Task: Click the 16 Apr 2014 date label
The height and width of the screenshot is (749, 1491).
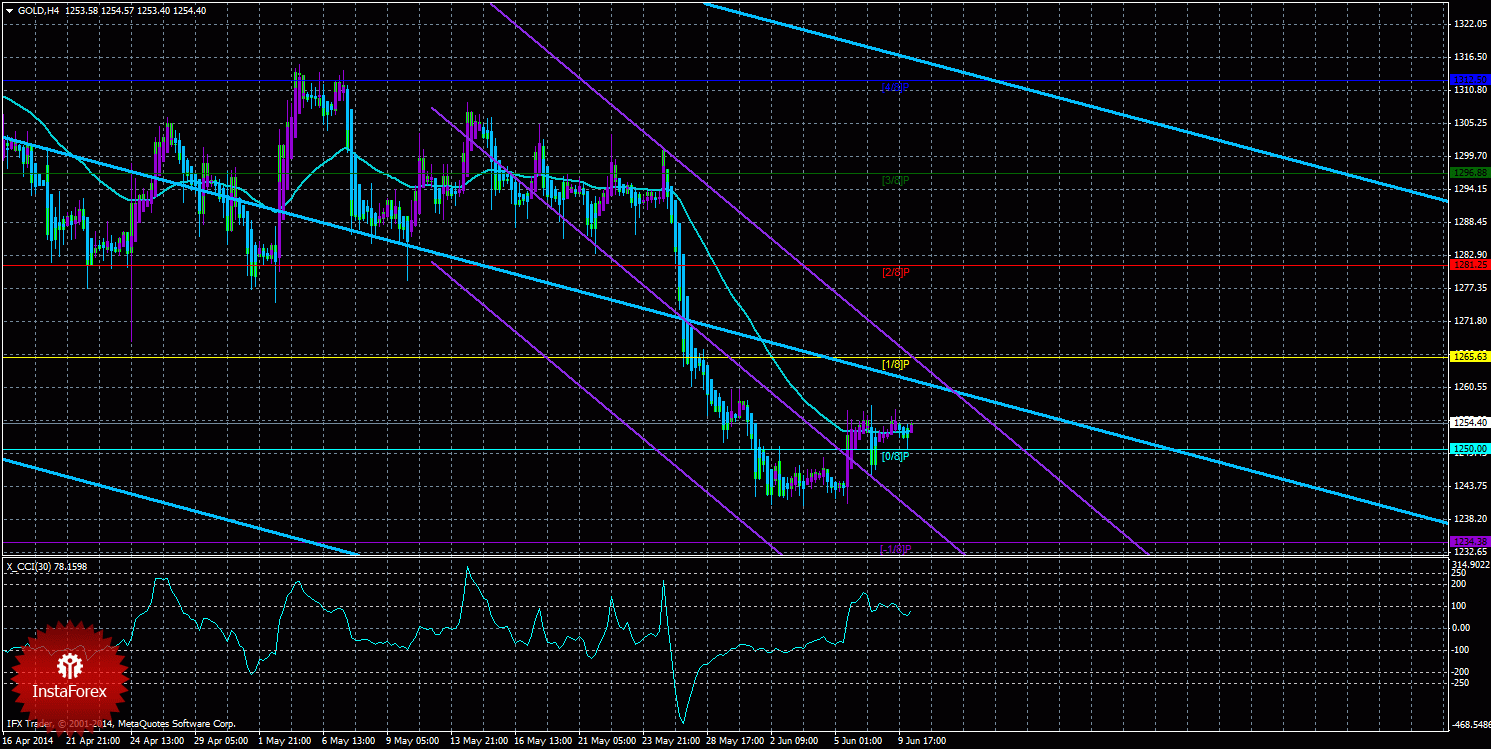Action: click(x=29, y=742)
